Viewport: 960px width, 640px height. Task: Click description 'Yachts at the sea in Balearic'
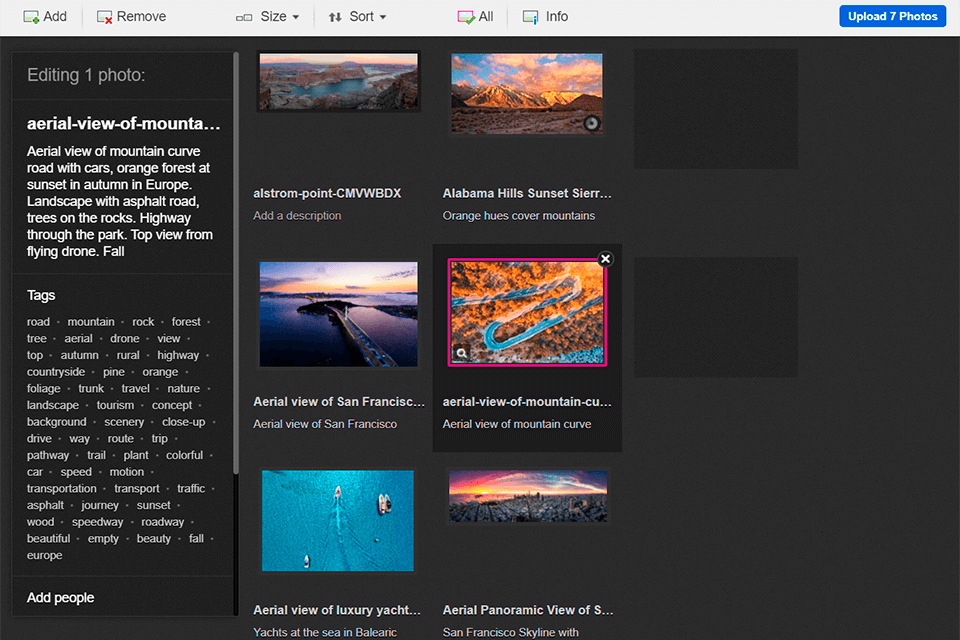tap(325, 632)
